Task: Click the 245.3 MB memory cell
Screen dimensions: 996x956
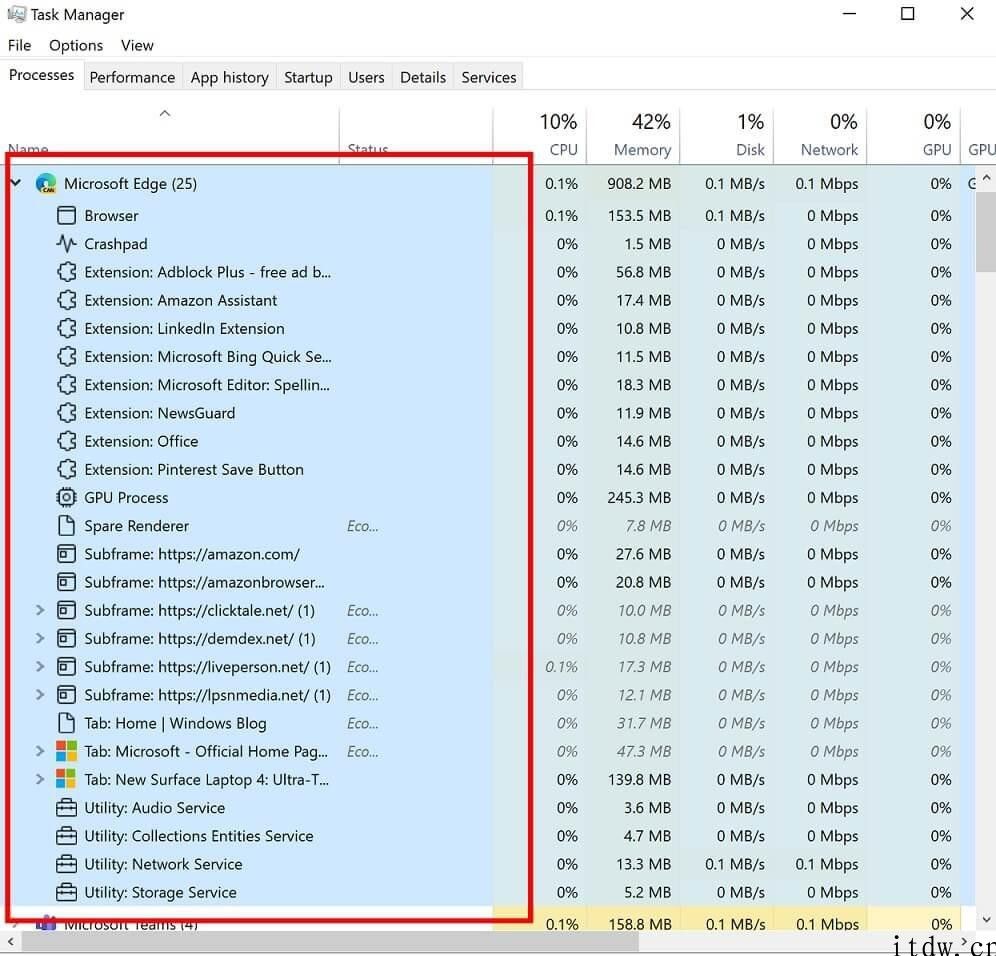Action: click(638, 497)
